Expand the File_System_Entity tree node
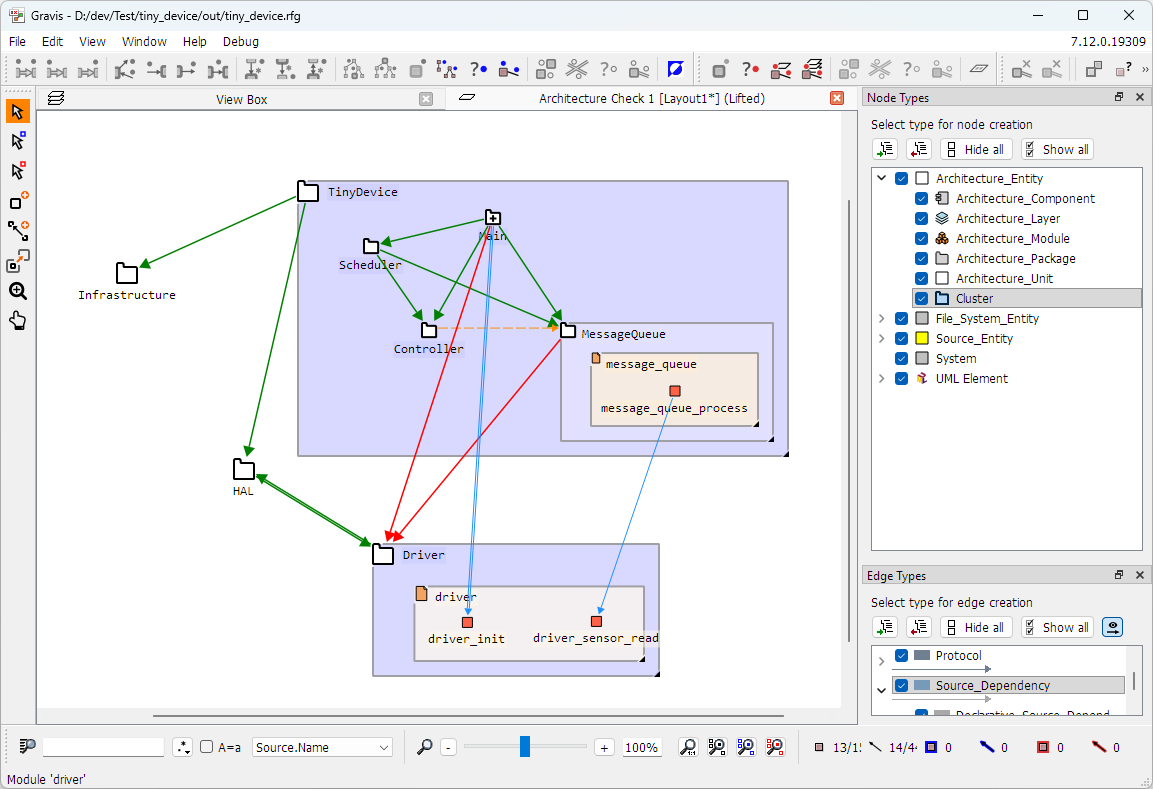1153x789 pixels. (882, 318)
